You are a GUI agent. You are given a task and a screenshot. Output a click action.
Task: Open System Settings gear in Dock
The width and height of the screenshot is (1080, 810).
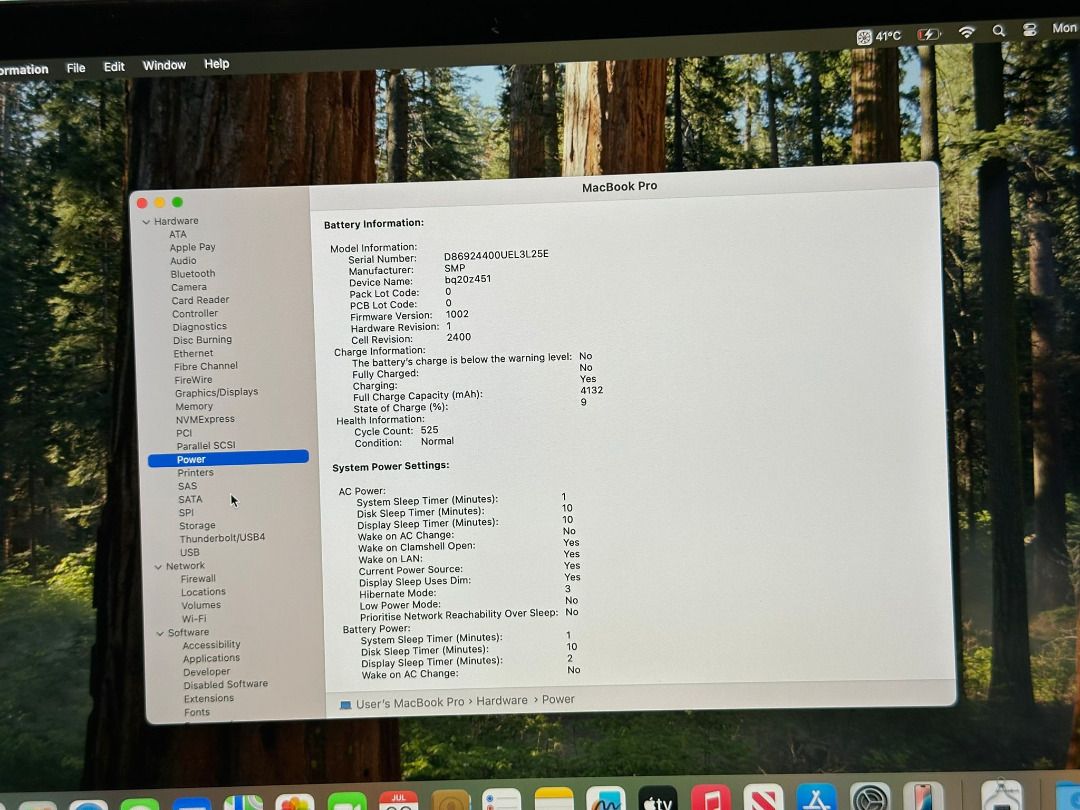pos(870,798)
